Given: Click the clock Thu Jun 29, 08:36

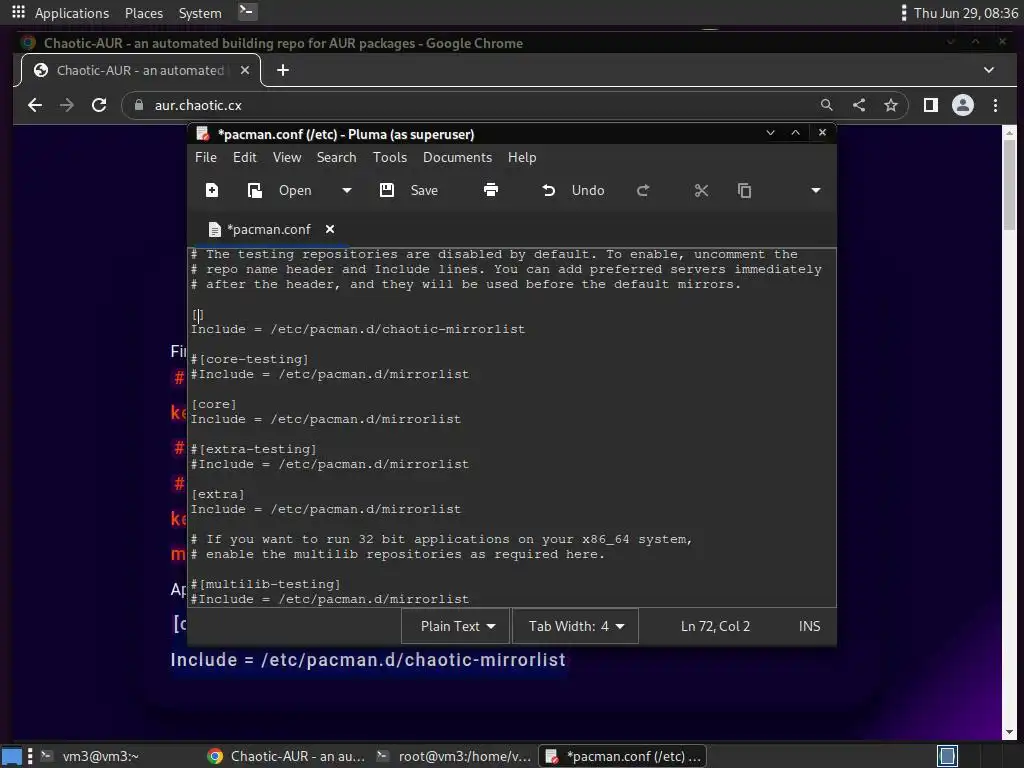Looking at the screenshot, I should 965,13.
